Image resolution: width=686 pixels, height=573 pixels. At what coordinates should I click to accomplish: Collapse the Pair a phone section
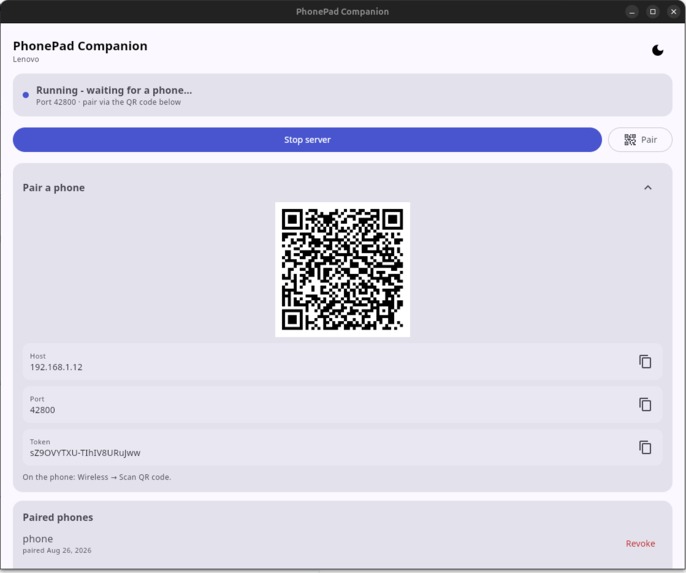click(648, 188)
